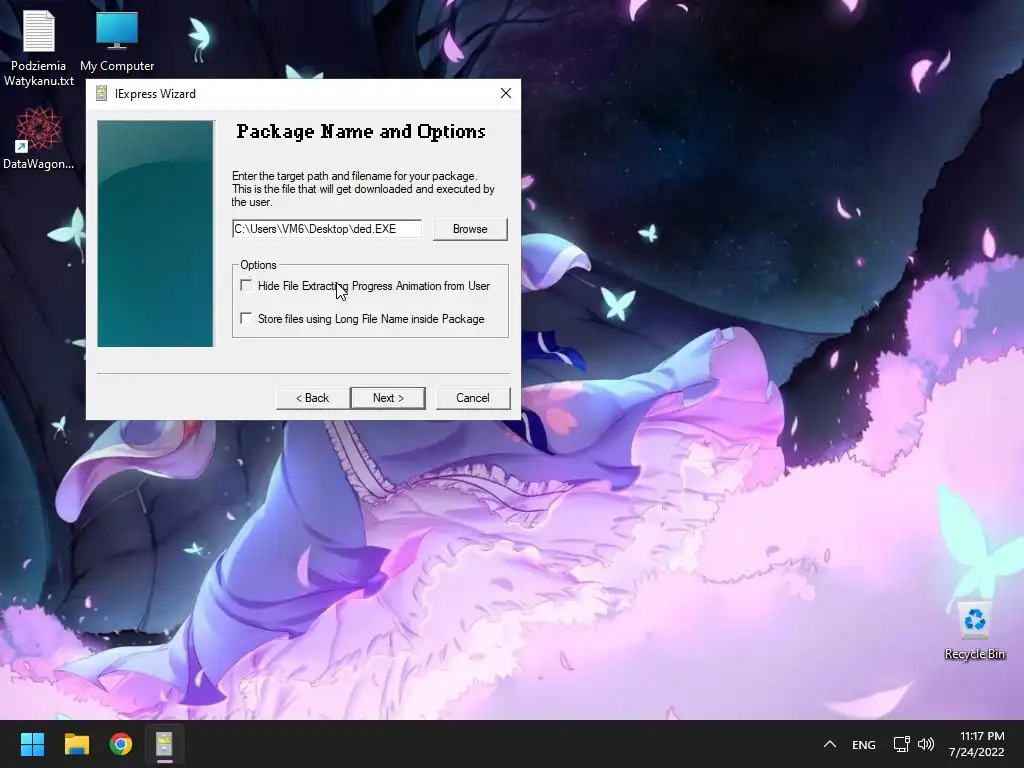Open the ENG language indicator
The width and height of the screenshot is (1024, 768).
pos(863,744)
